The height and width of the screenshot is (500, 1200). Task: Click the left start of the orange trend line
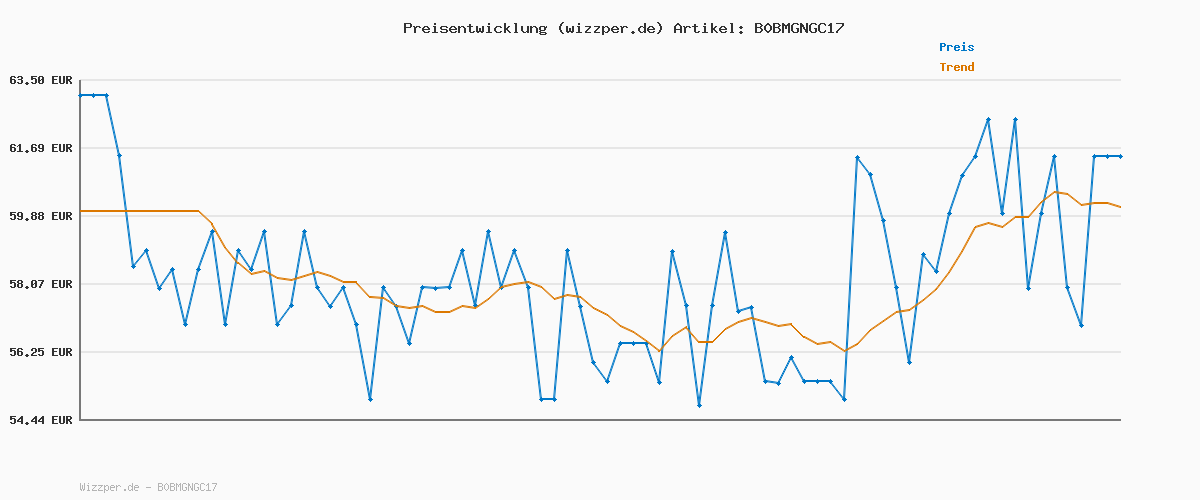[x=81, y=211]
